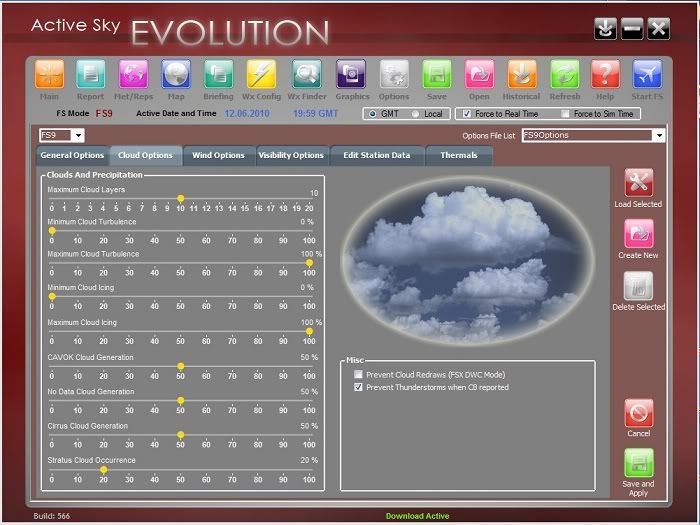The image size is (700, 525).
Task: Switch to Wind Options tab
Action: point(218,155)
